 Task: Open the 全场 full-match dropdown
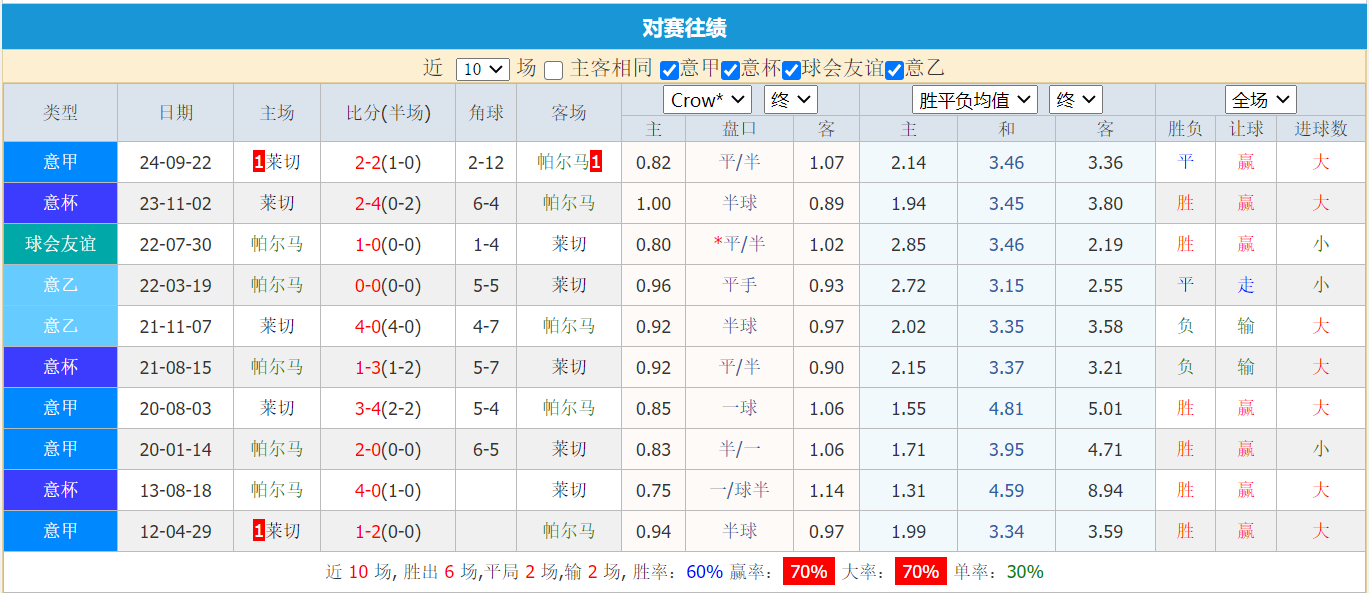[1261, 99]
